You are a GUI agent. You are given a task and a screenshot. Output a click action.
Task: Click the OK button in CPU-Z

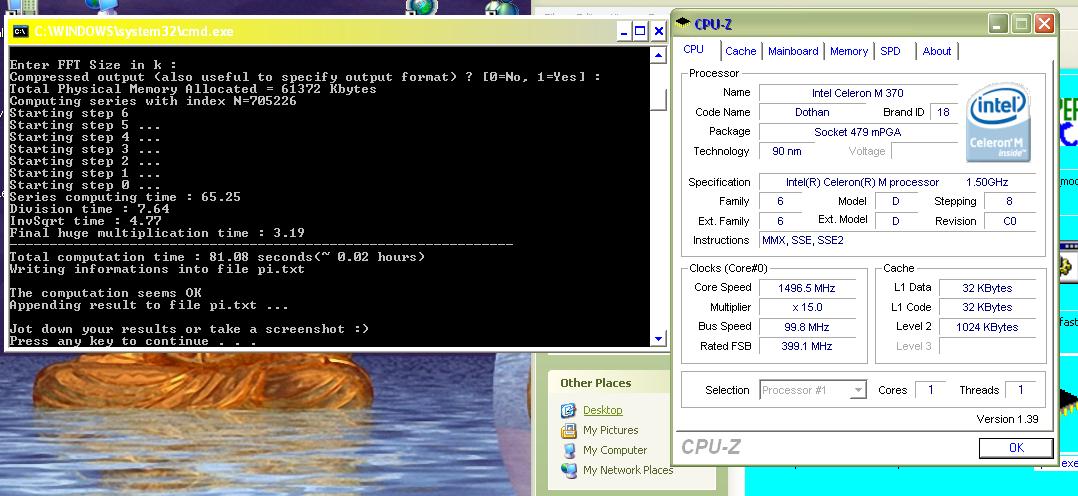(x=1015, y=448)
